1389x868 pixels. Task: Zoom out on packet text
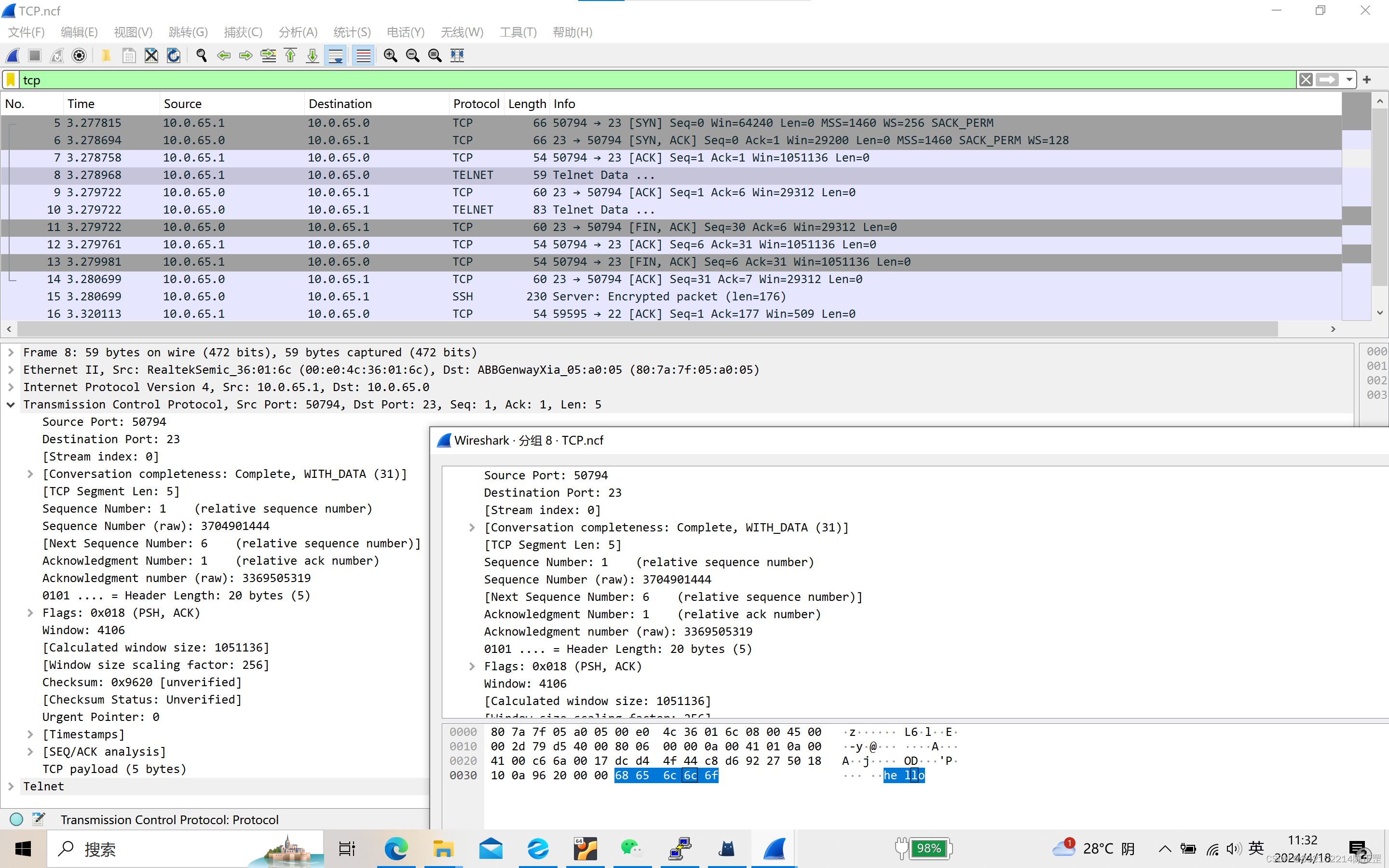pyautogui.click(x=413, y=55)
